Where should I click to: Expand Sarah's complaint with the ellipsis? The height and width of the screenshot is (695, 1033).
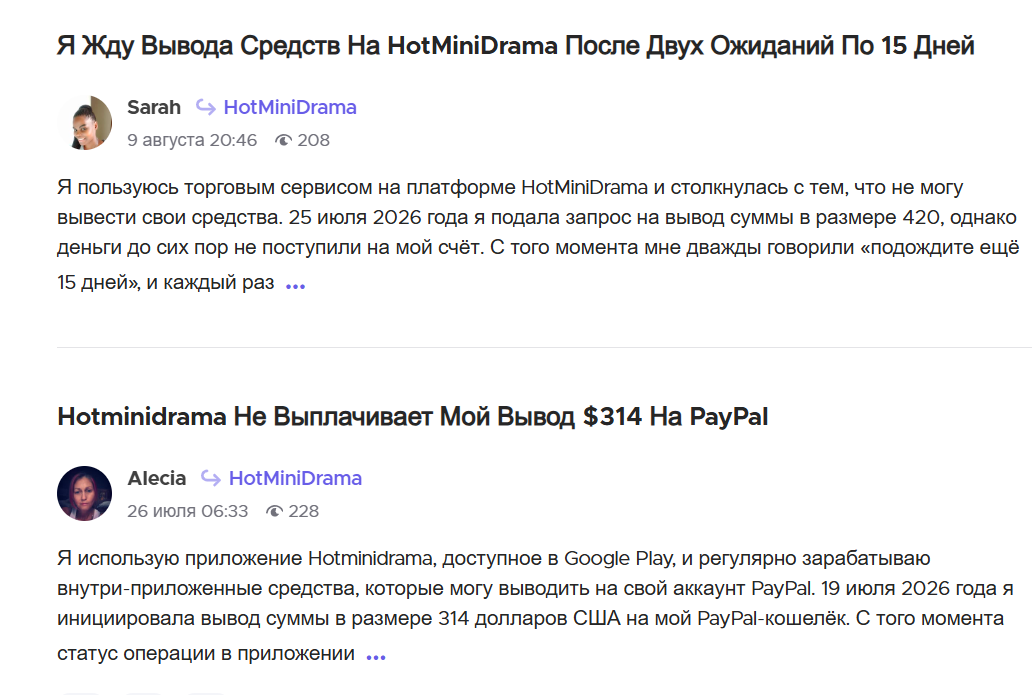(x=295, y=286)
